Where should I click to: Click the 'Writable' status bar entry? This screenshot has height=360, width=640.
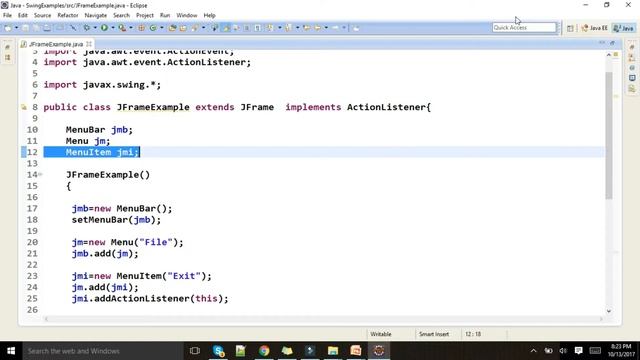pyautogui.click(x=381, y=334)
